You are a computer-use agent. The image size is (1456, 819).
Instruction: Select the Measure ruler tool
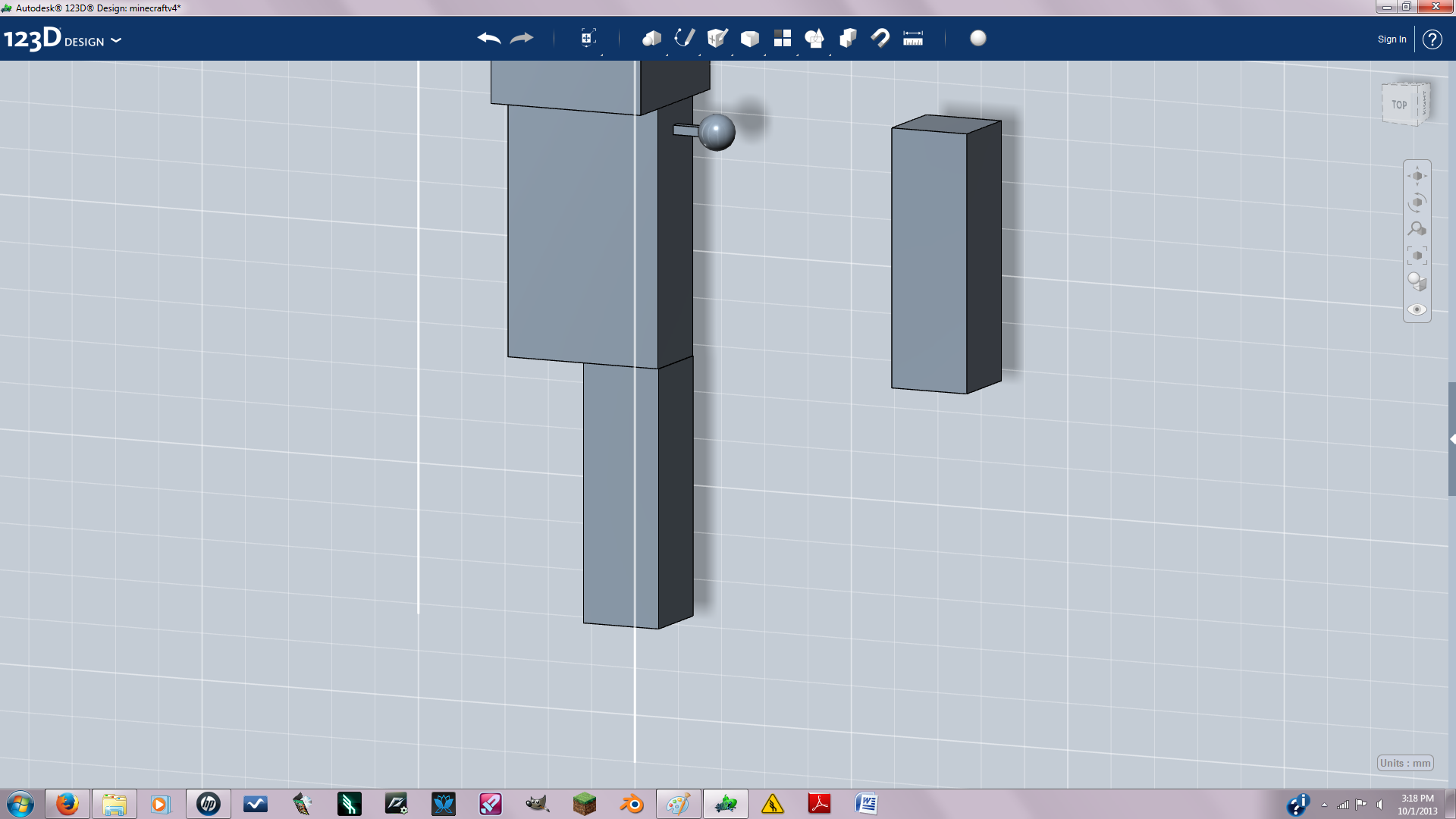(x=913, y=38)
